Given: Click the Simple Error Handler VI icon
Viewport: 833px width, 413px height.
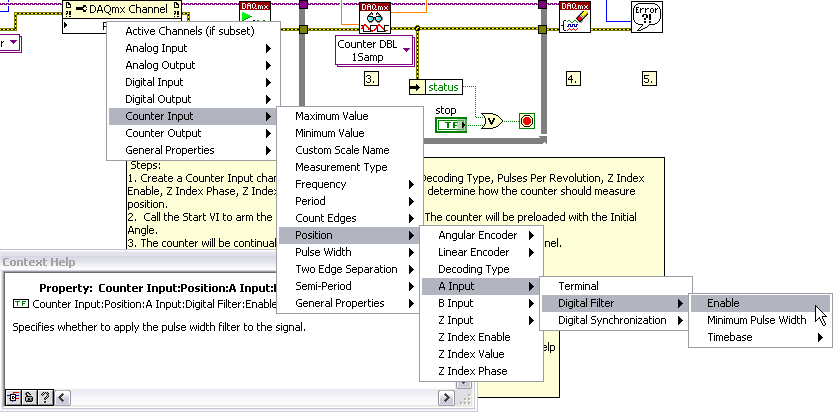Looking at the screenshot, I should (647, 17).
